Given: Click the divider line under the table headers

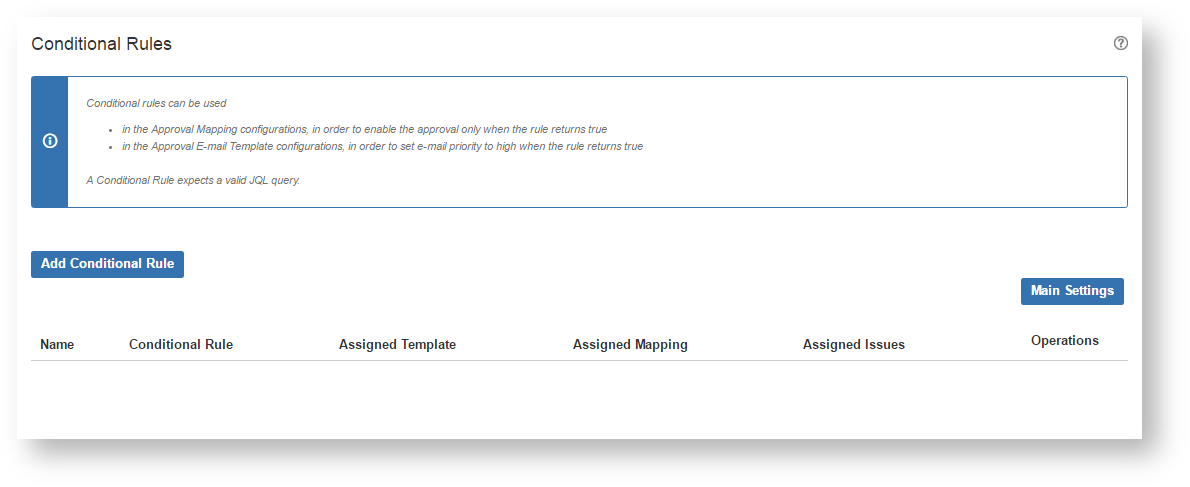Looking at the screenshot, I should [579, 361].
